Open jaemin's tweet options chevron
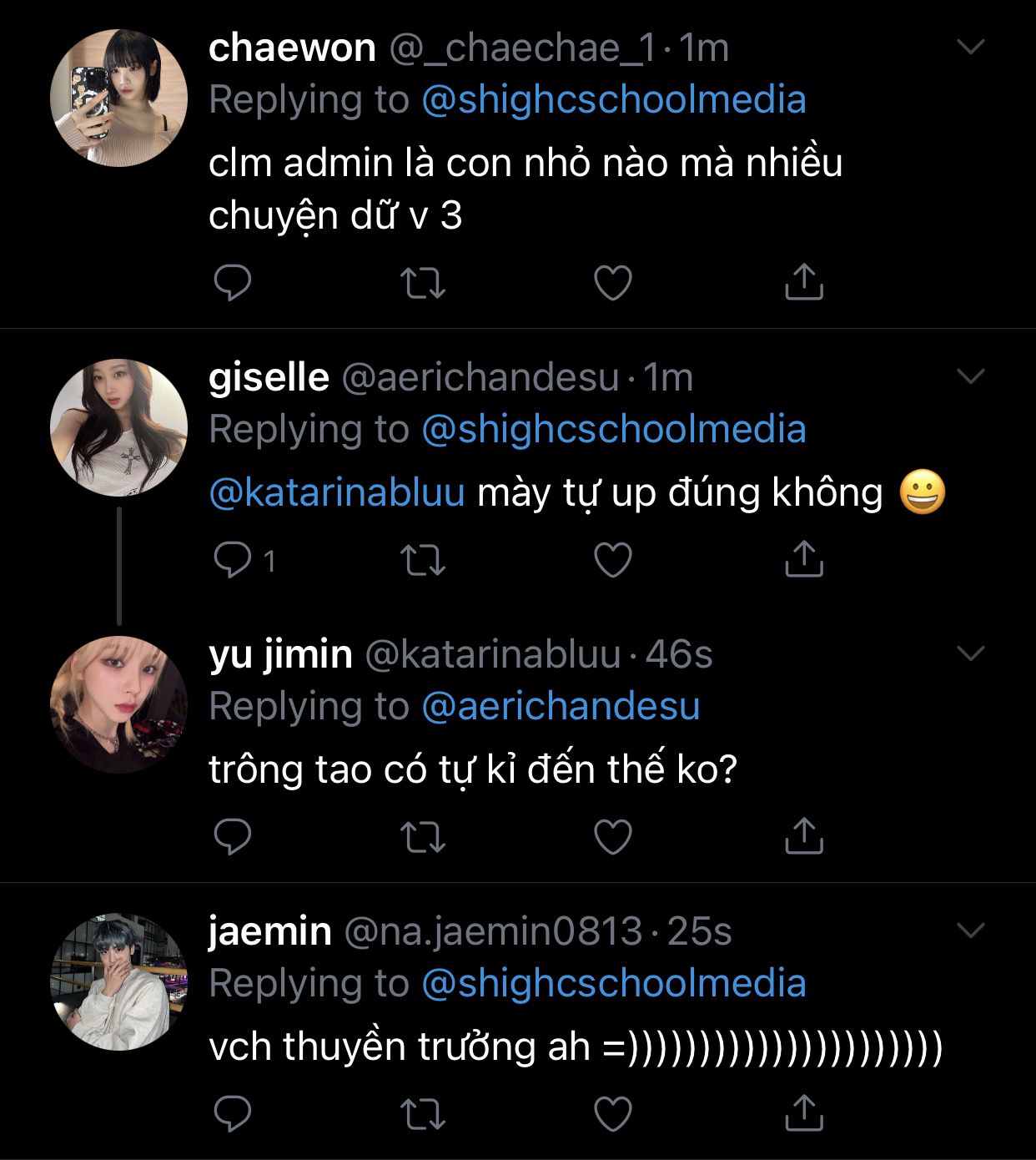Image resolution: width=1036 pixels, height=1160 pixels. 971,931
